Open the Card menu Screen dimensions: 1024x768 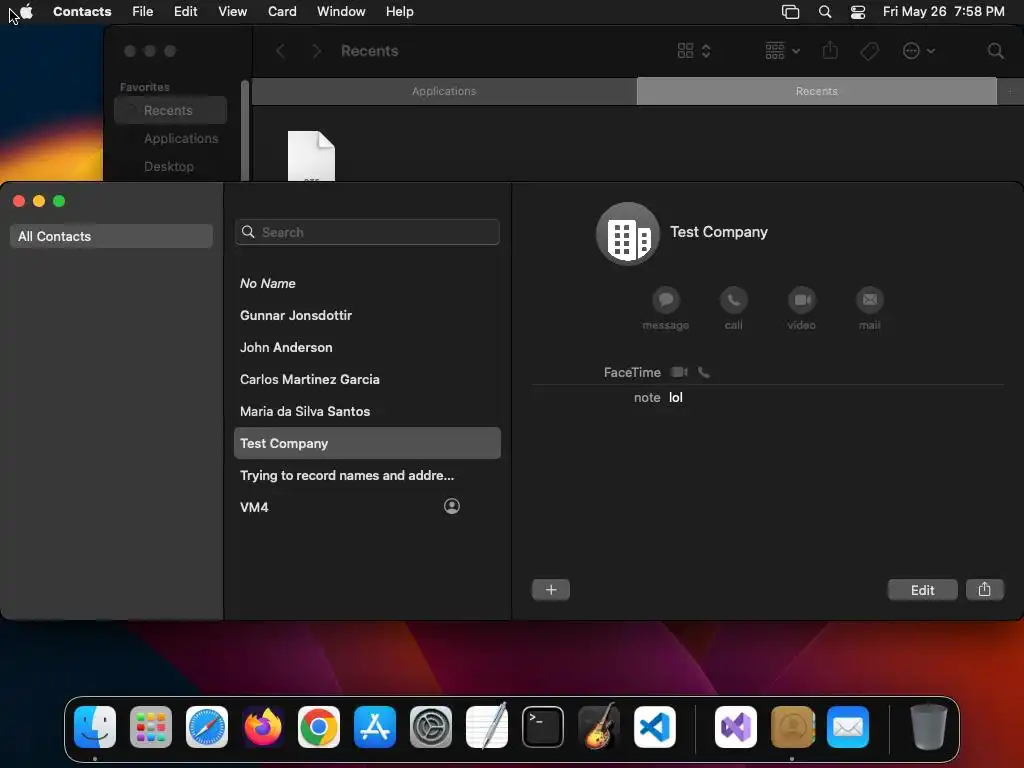point(282,11)
